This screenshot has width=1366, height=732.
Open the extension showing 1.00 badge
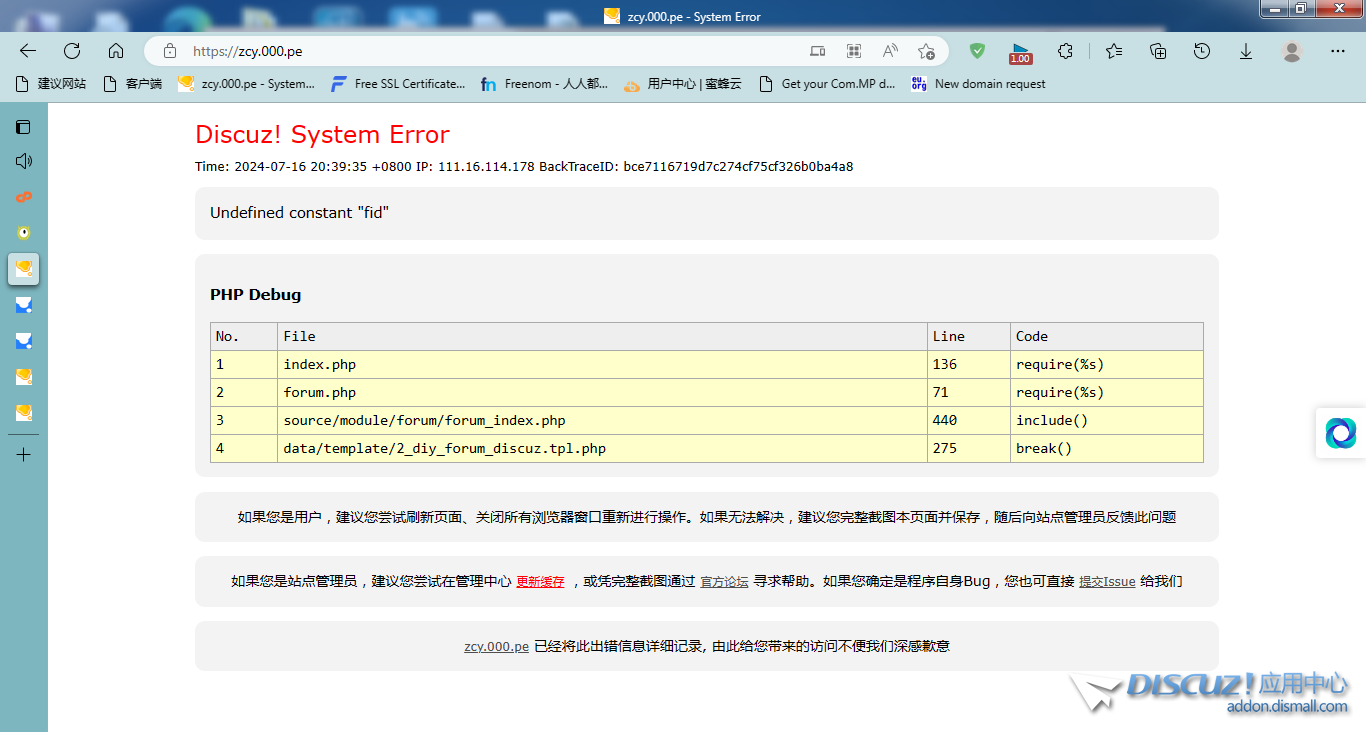[1020, 53]
